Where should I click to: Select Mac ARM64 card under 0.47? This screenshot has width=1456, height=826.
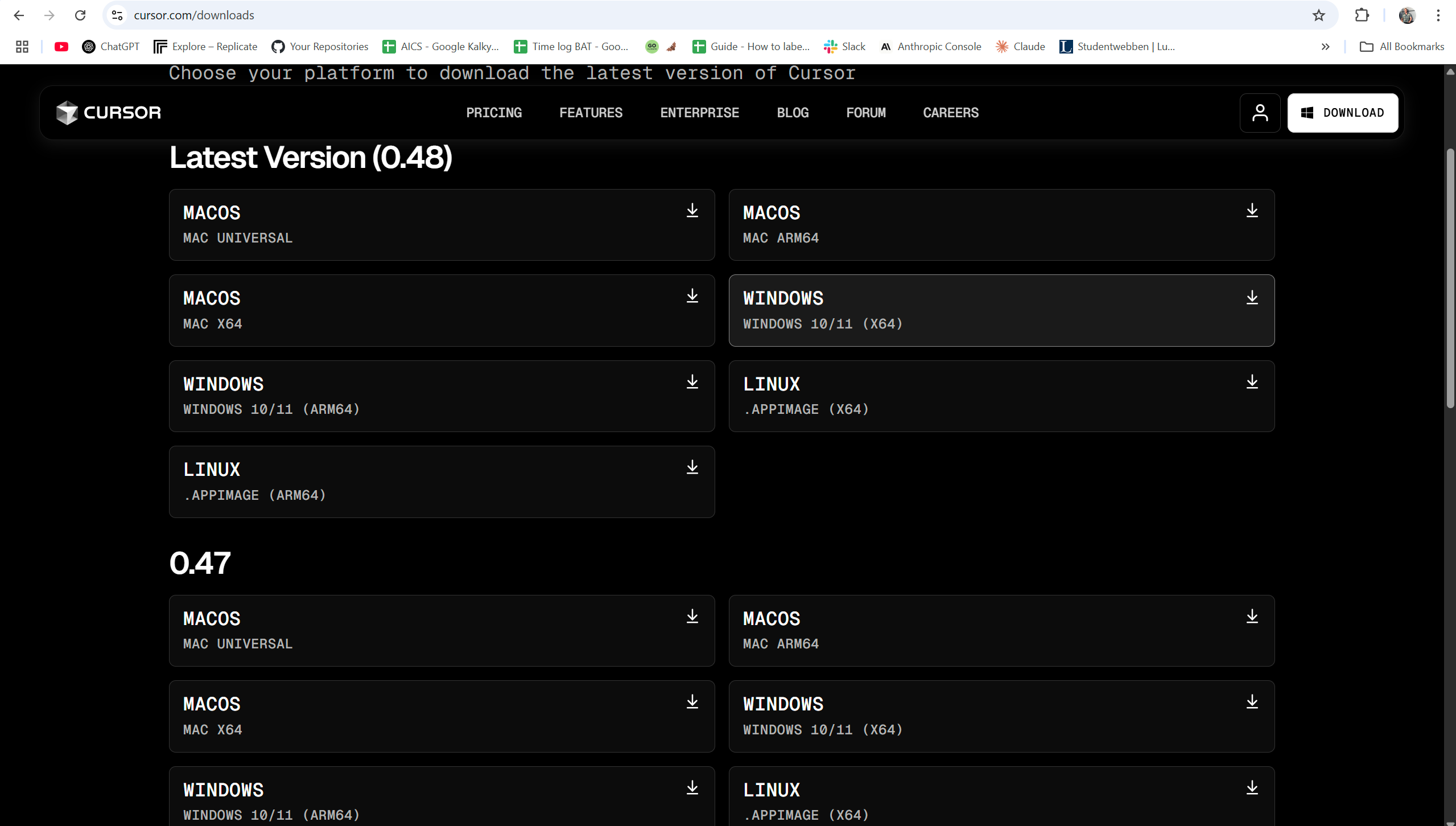click(x=1001, y=631)
